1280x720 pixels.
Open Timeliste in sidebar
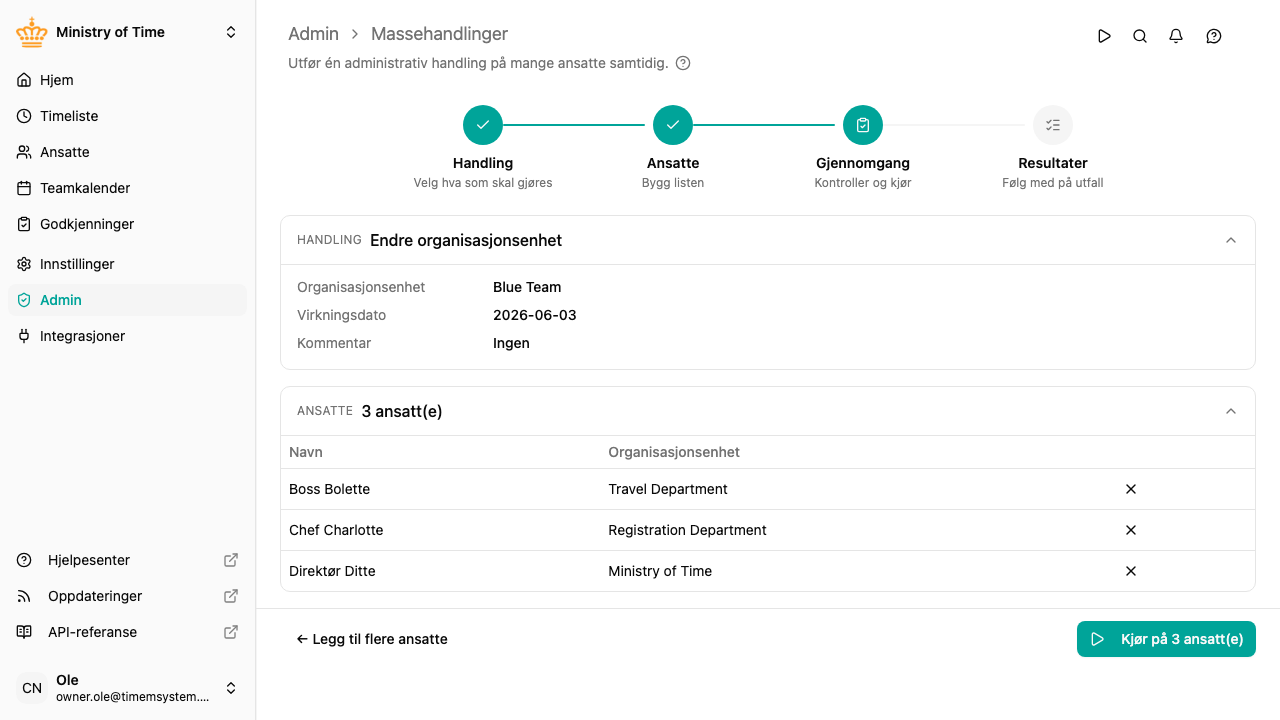pyautogui.click(x=127, y=116)
